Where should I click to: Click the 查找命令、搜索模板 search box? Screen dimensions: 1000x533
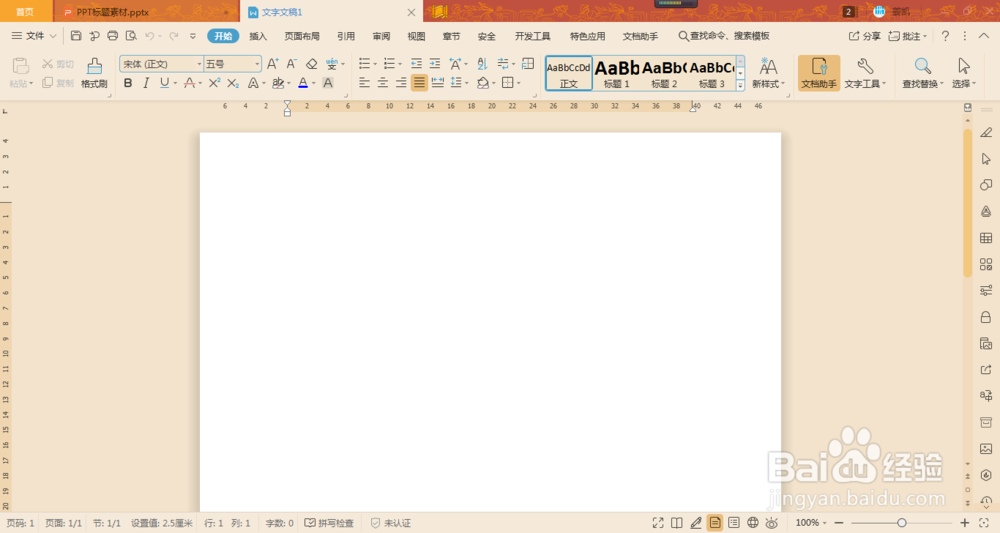(724, 36)
